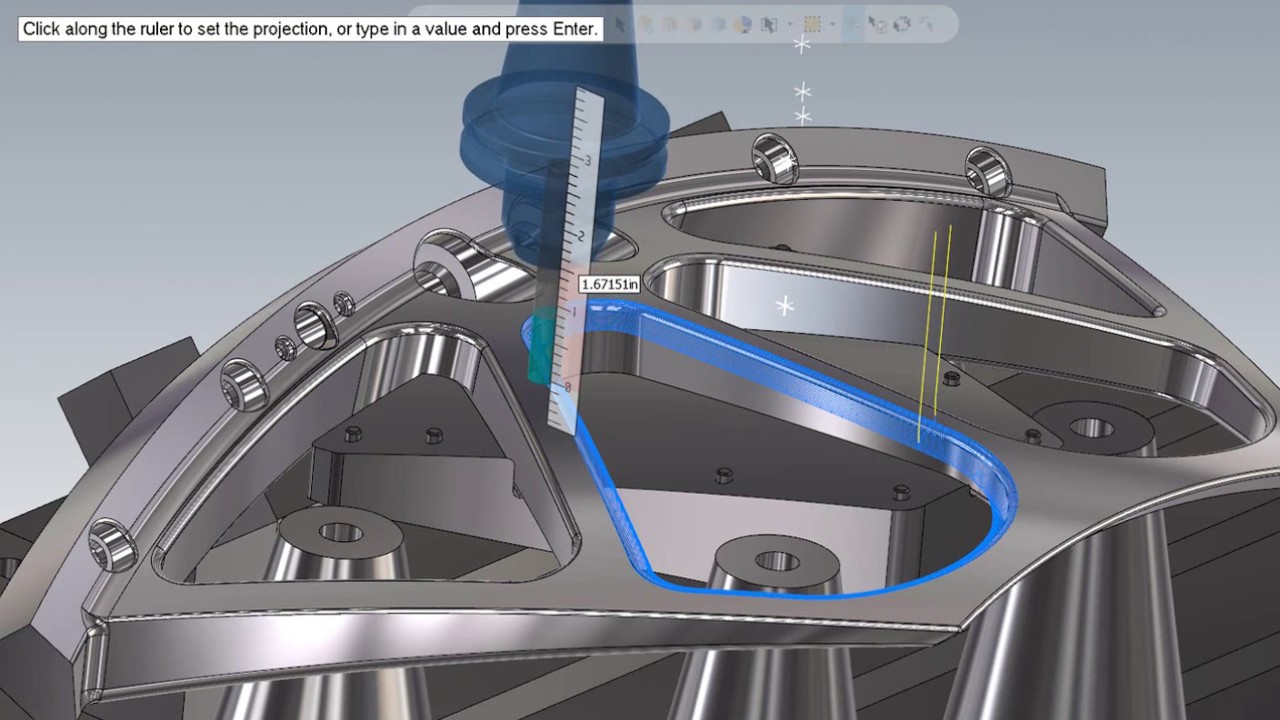Click the ruler at the 0 mark
This screenshot has height=720, width=1280.
[x=568, y=386]
